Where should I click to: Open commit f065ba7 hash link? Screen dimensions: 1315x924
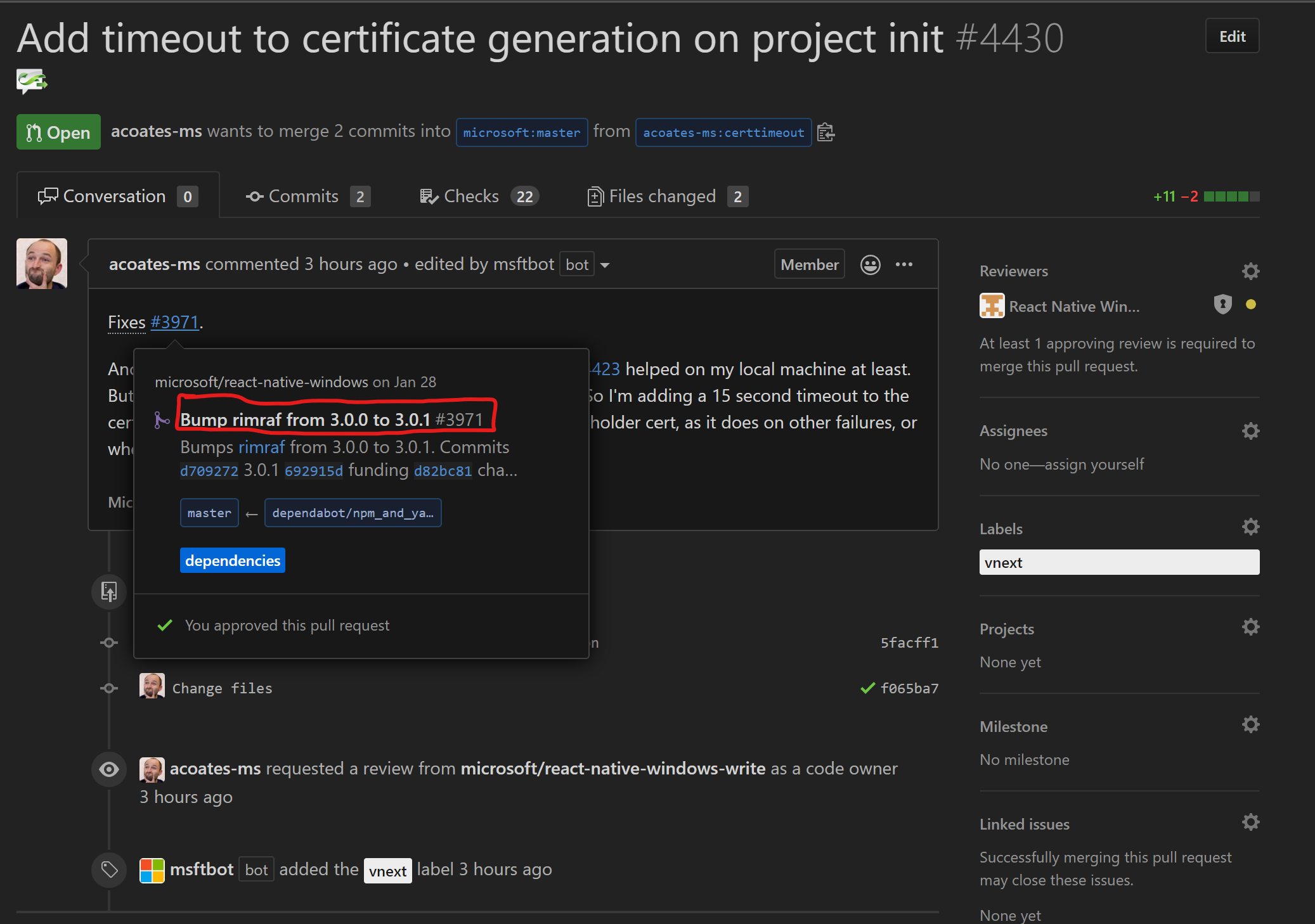click(x=909, y=688)
